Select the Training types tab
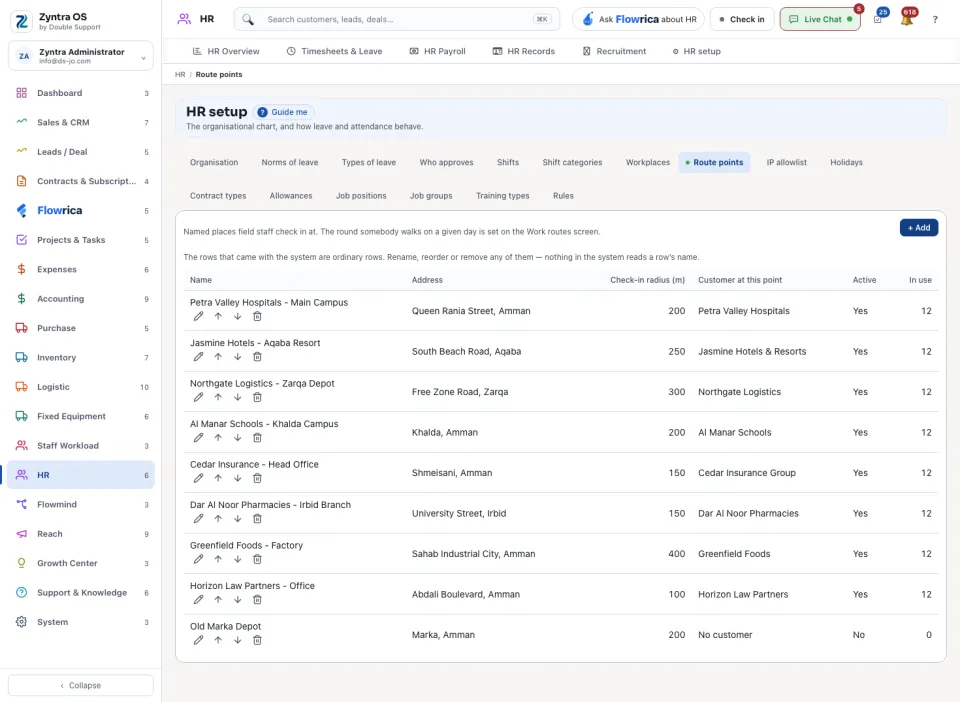The width and height of the screenshot is (960, 702). click(503, 196)
